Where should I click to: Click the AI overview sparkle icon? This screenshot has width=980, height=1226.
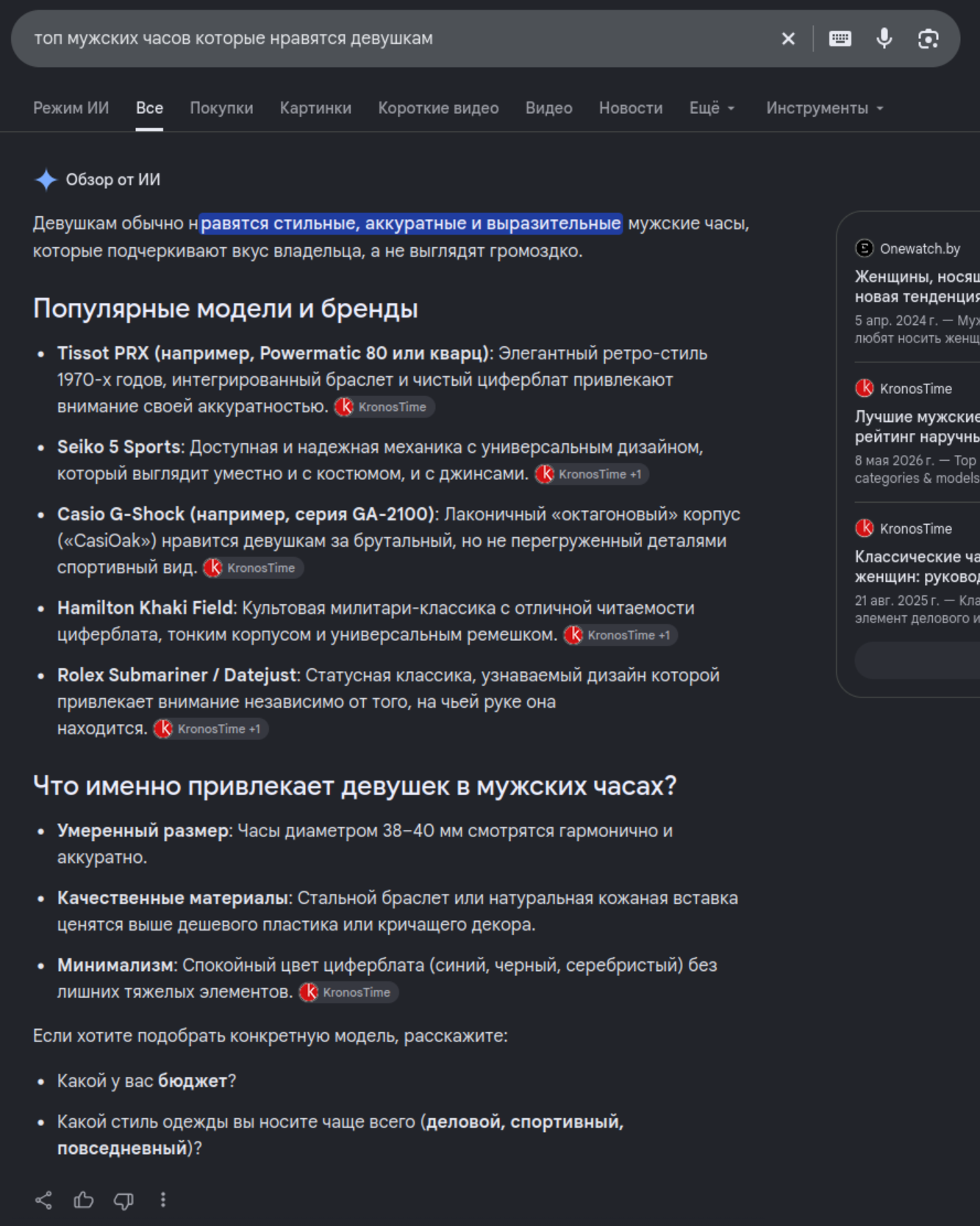coord(46,179)
